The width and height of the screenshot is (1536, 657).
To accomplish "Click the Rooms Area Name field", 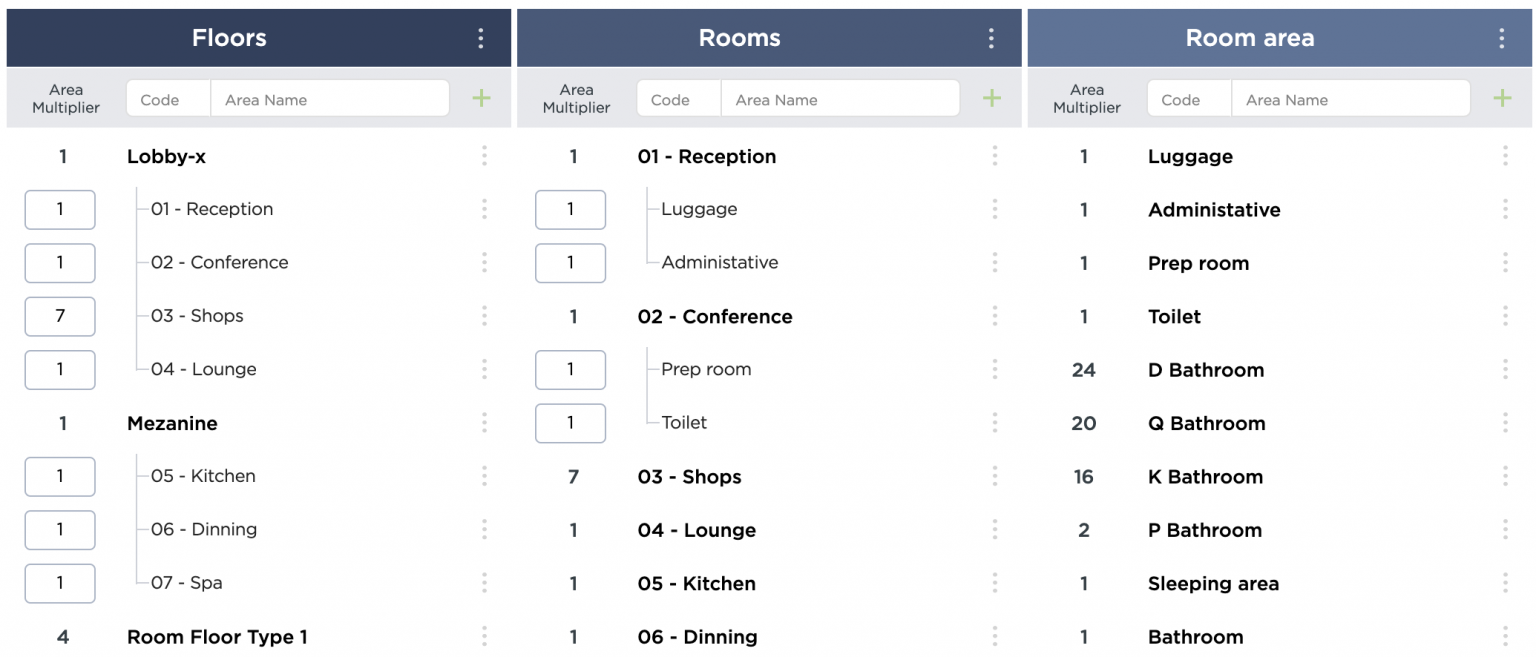I will [840, 99].
